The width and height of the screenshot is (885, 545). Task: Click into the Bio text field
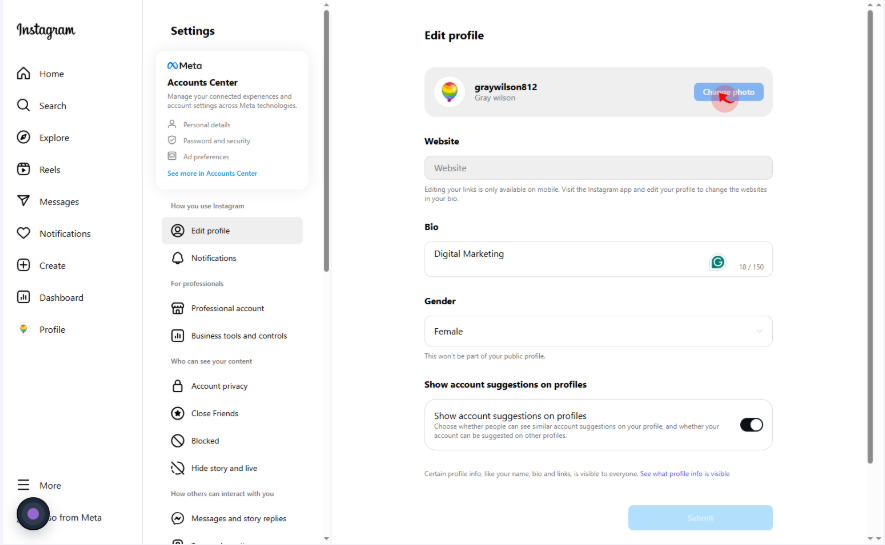[x=598, y=259]
